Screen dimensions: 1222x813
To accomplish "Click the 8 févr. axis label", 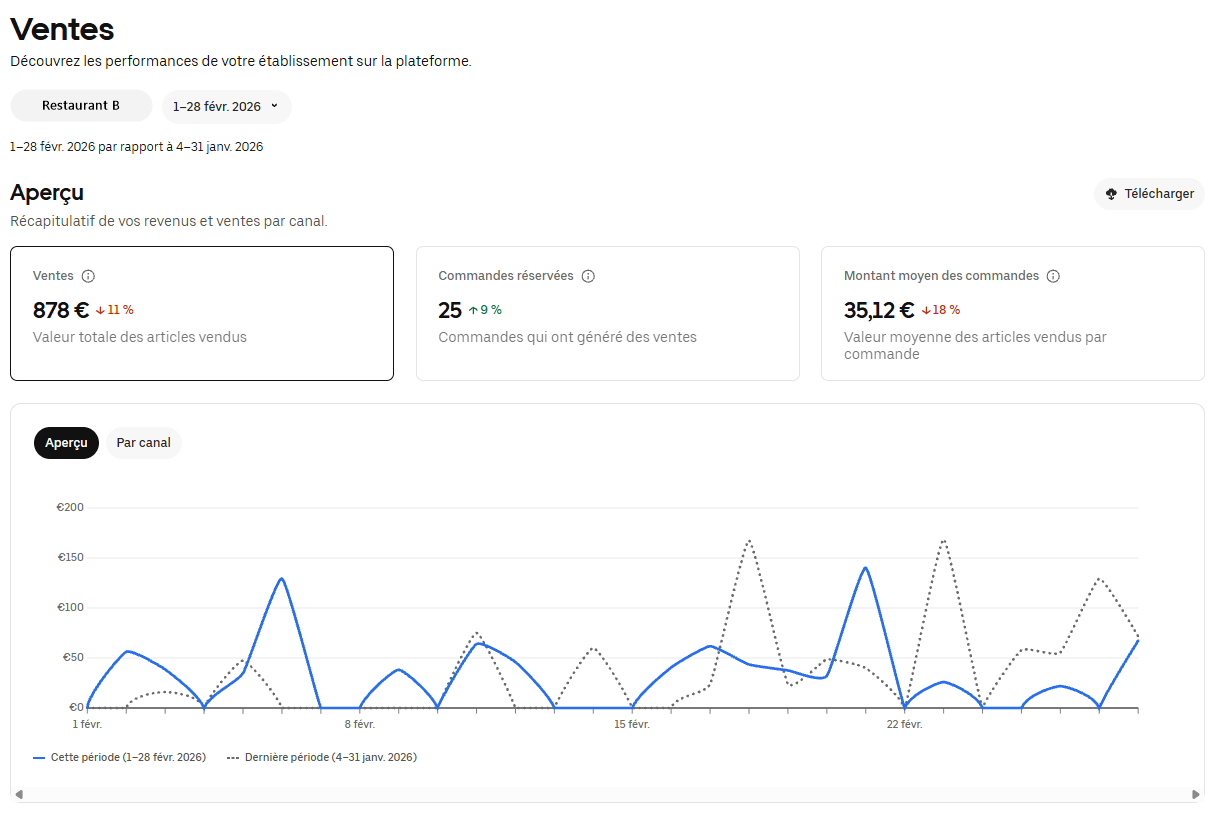I will (x=359, y=724).
